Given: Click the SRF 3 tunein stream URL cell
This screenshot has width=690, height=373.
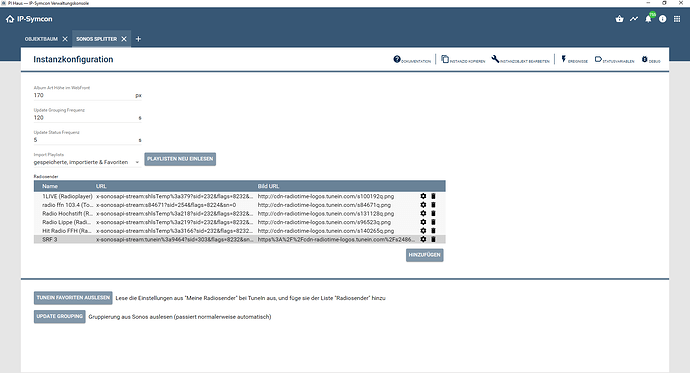Looking at the screenshot, I should 175,239.
